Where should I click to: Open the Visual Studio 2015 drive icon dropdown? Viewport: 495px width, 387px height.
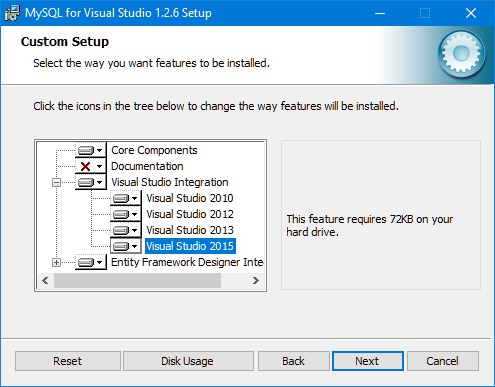pyautogui.click(x=125, y=246)
